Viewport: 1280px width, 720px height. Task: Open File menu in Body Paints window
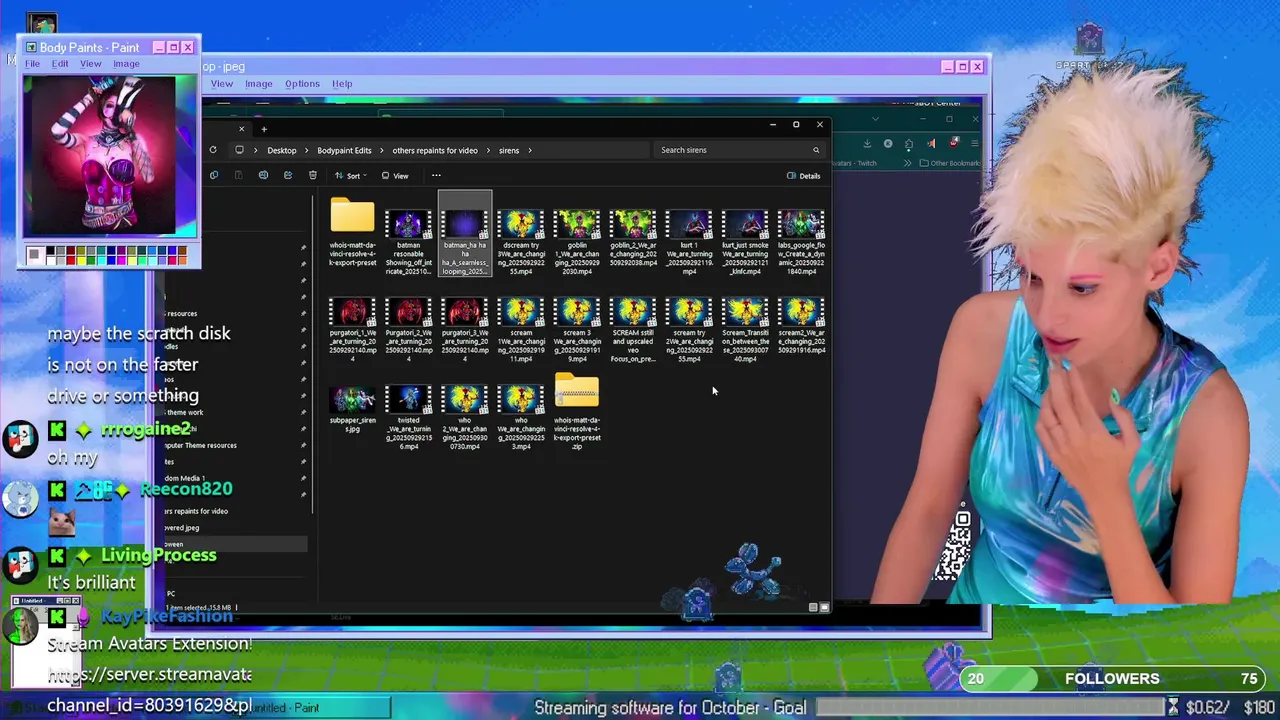[x=32, y=64]
